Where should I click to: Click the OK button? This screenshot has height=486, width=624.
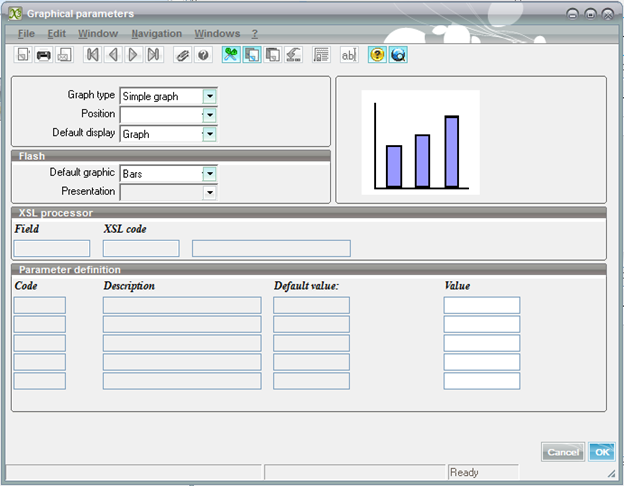click(602, 452)
